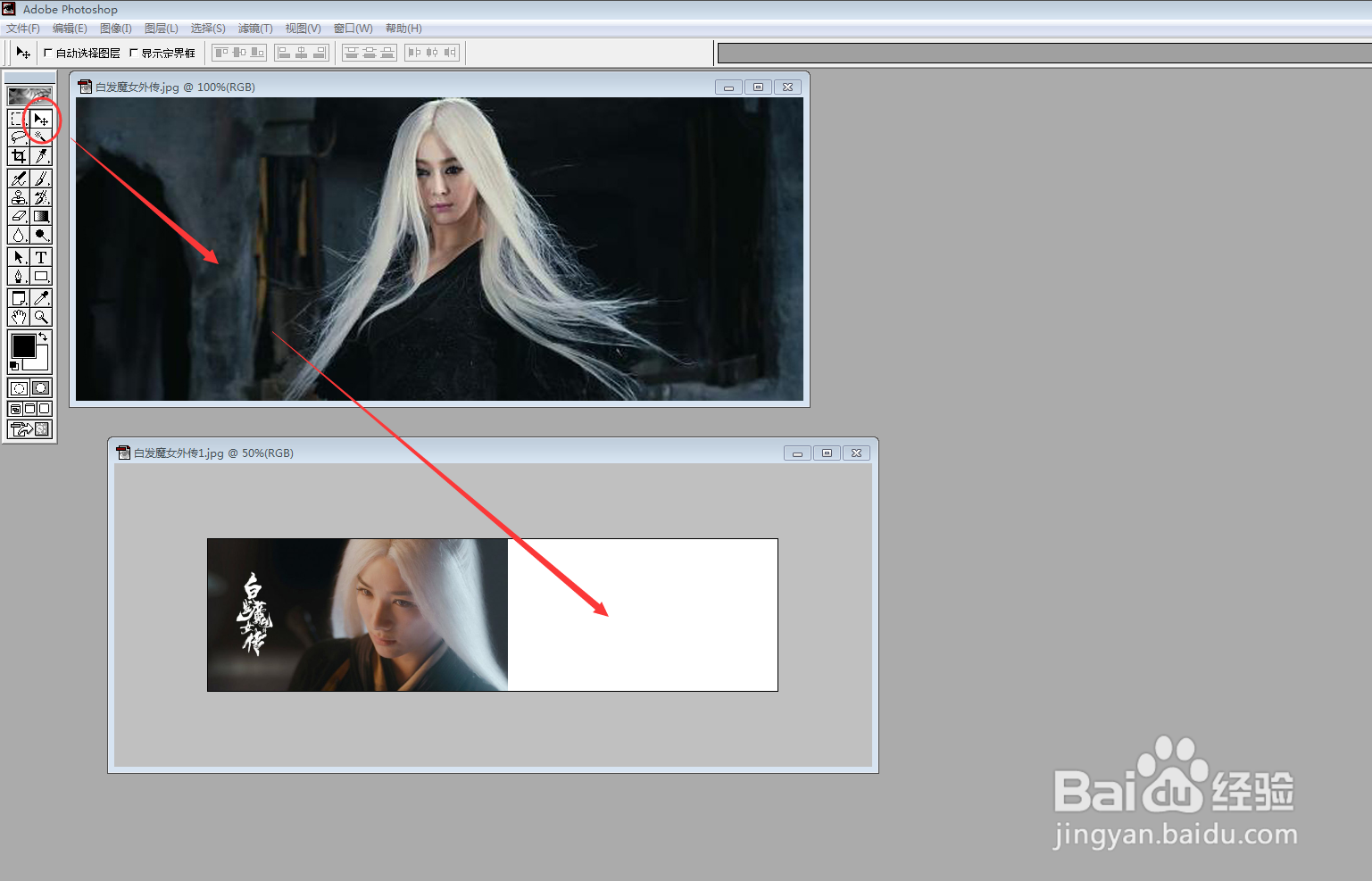
Task: Select the Paintbrush tool
Action: [x=40, y=179]
